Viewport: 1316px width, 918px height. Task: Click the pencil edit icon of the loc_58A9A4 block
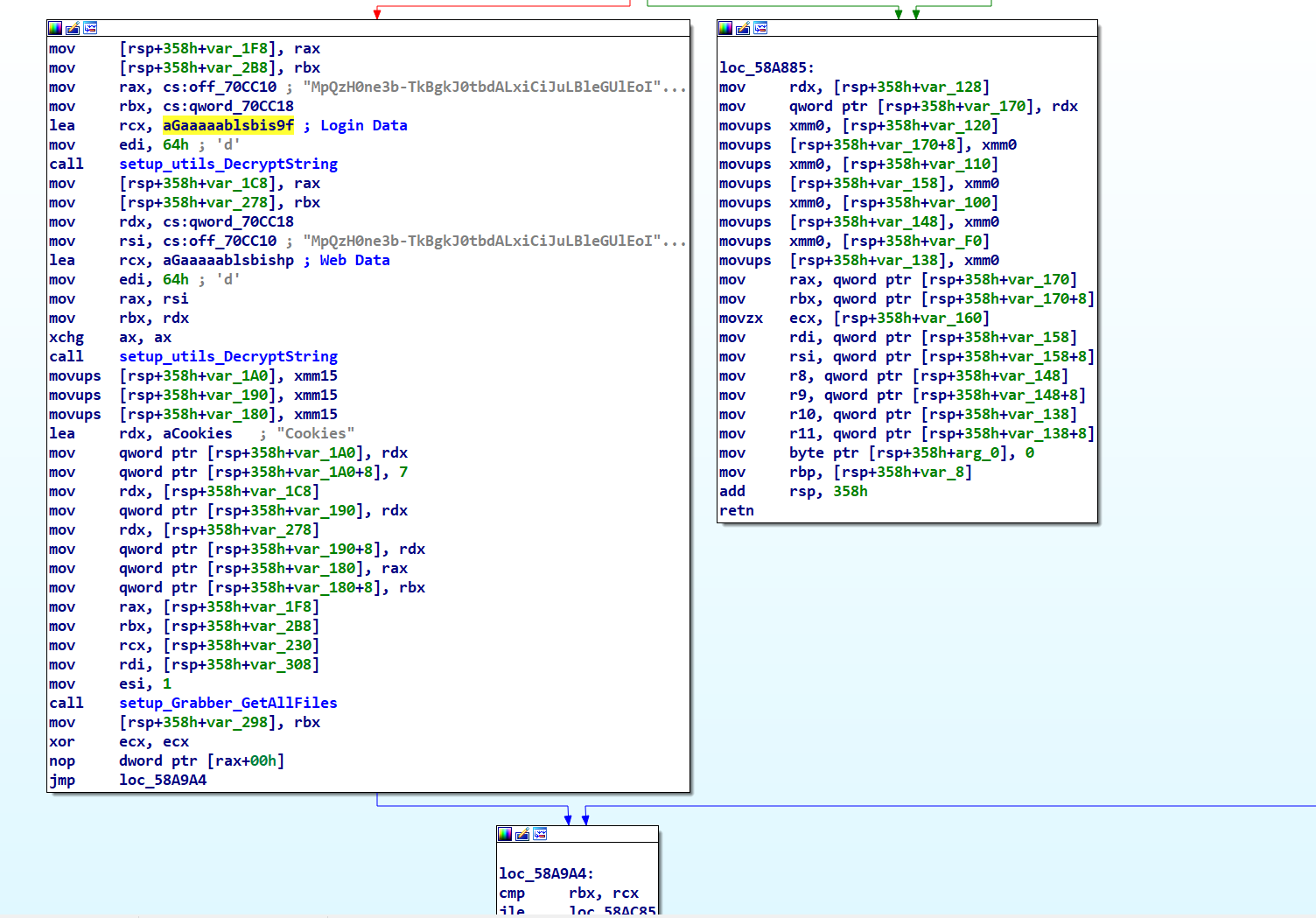click(x=522, y=834)
